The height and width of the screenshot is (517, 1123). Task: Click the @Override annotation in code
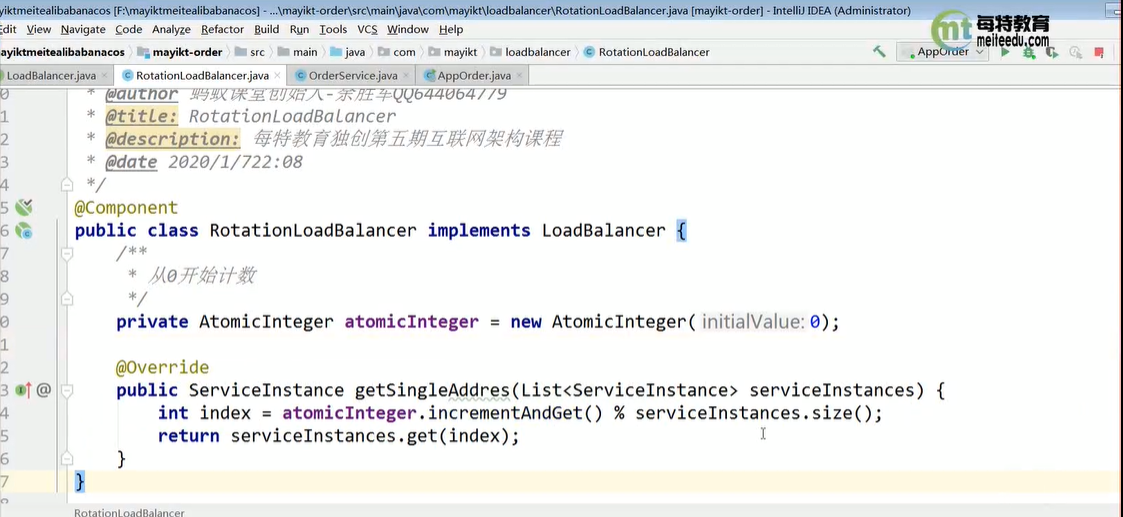163,367
